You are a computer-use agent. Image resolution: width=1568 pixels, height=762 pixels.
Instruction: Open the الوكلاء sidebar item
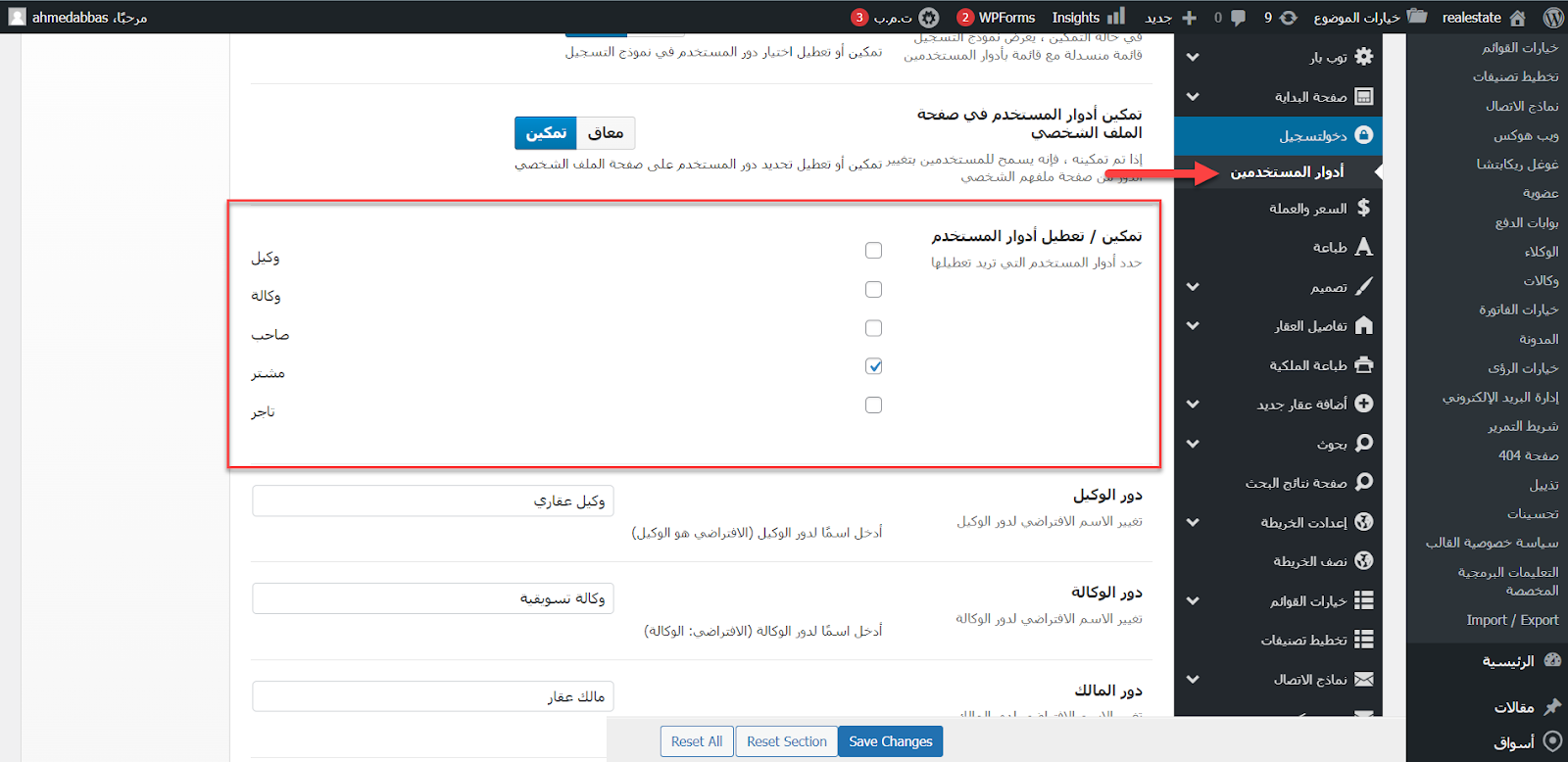tap(1542, 252)
